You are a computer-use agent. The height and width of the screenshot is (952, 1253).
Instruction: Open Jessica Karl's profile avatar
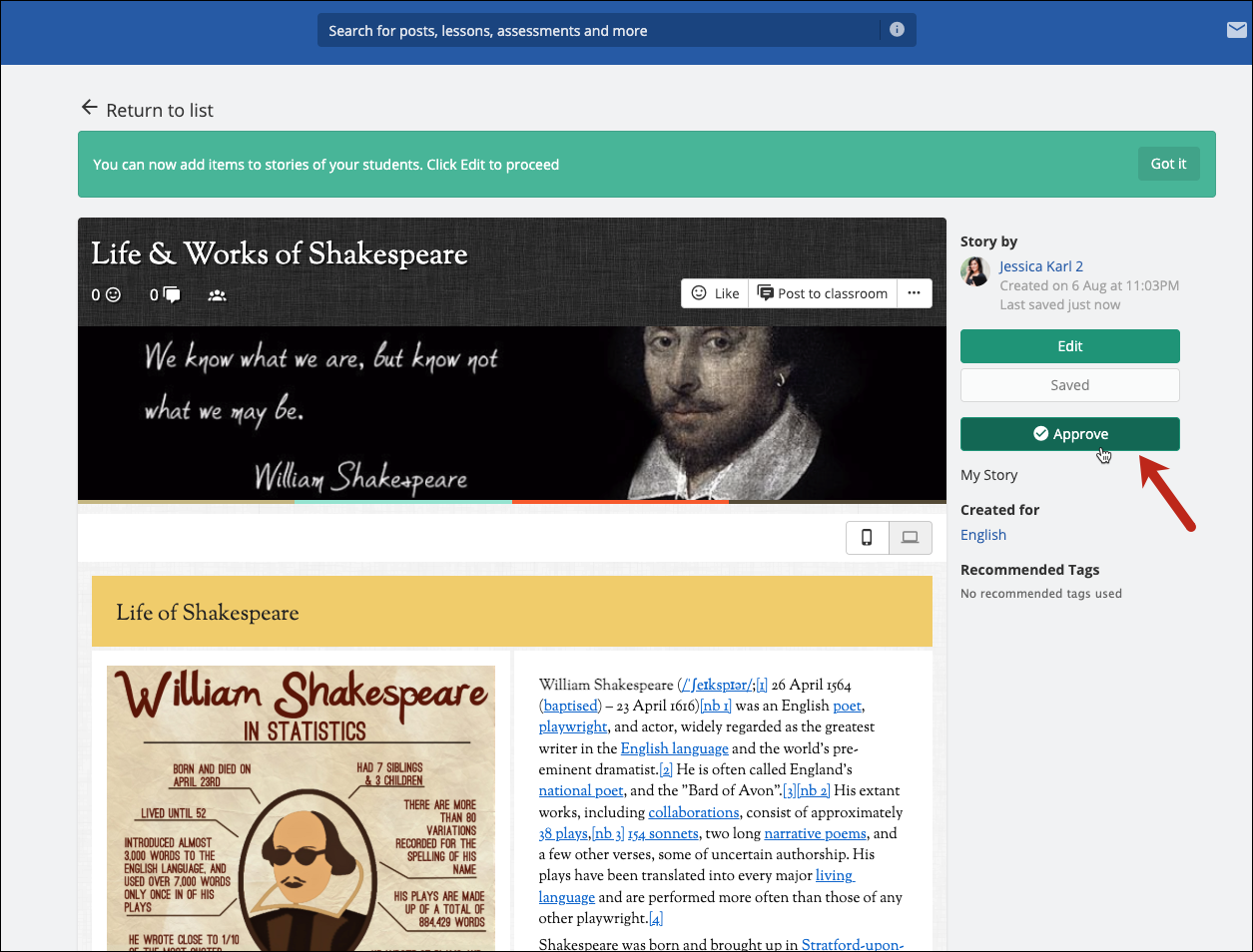click(975, 271)
